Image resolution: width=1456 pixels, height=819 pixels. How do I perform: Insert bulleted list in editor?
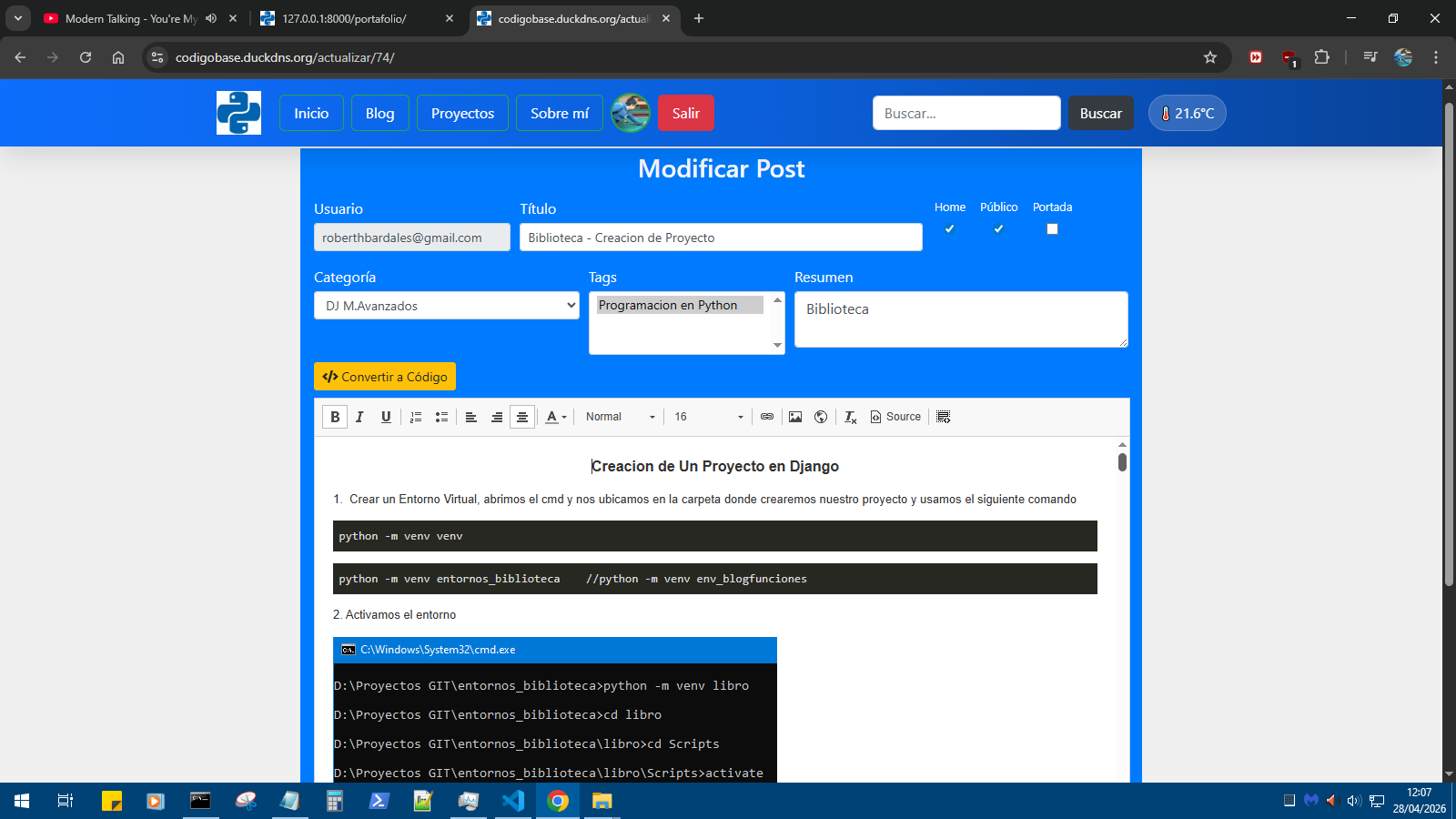[441, 417]
